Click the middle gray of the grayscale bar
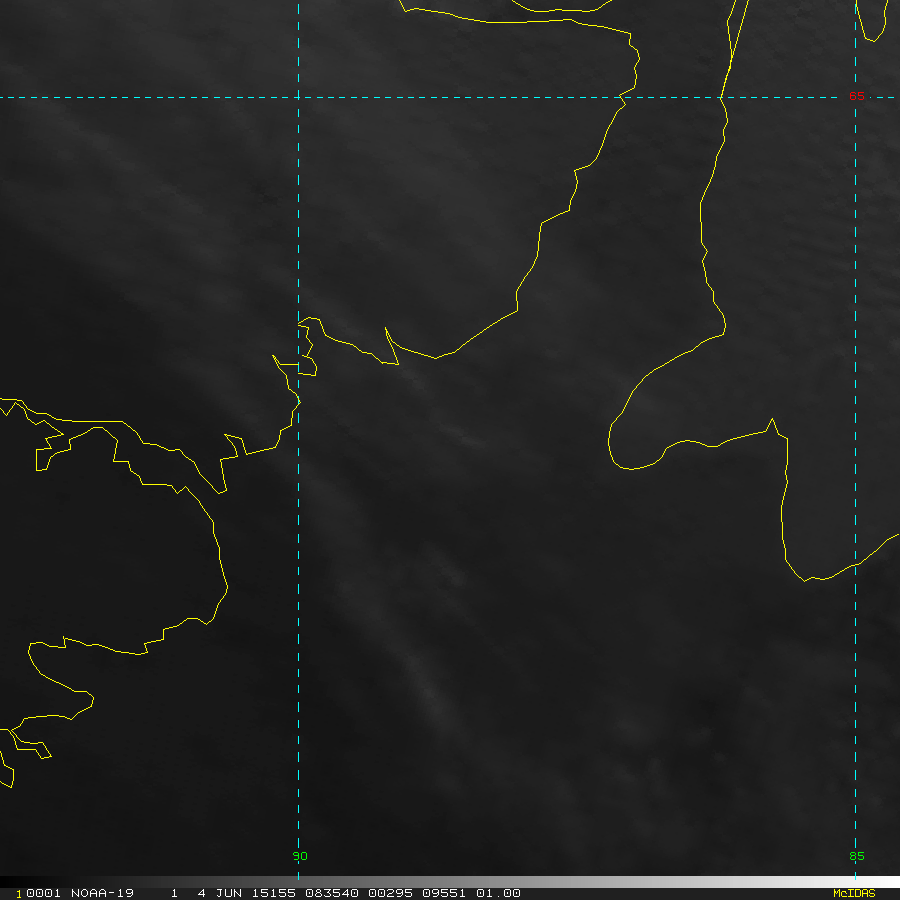Viewport: 900px width, 900px height. click(x=450, y=882)
